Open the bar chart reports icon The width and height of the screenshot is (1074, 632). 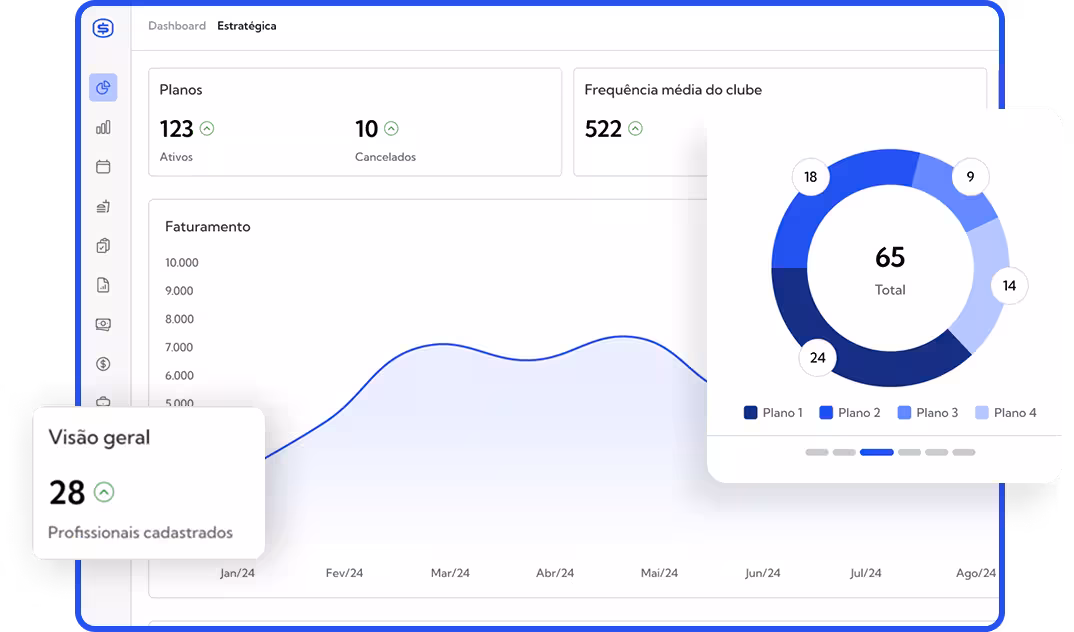(x=103, y=127)
